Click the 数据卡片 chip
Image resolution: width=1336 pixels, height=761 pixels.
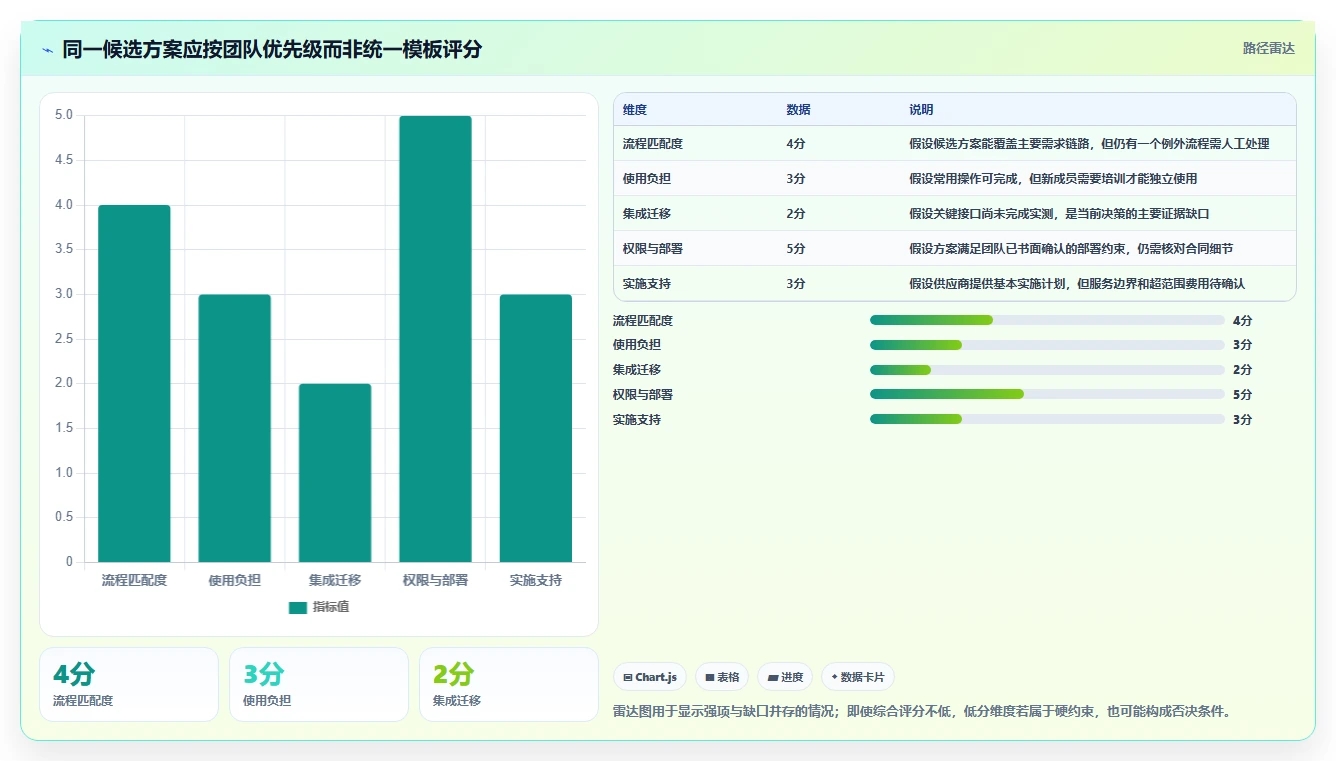pyautogui.click(x=858, y=677)
